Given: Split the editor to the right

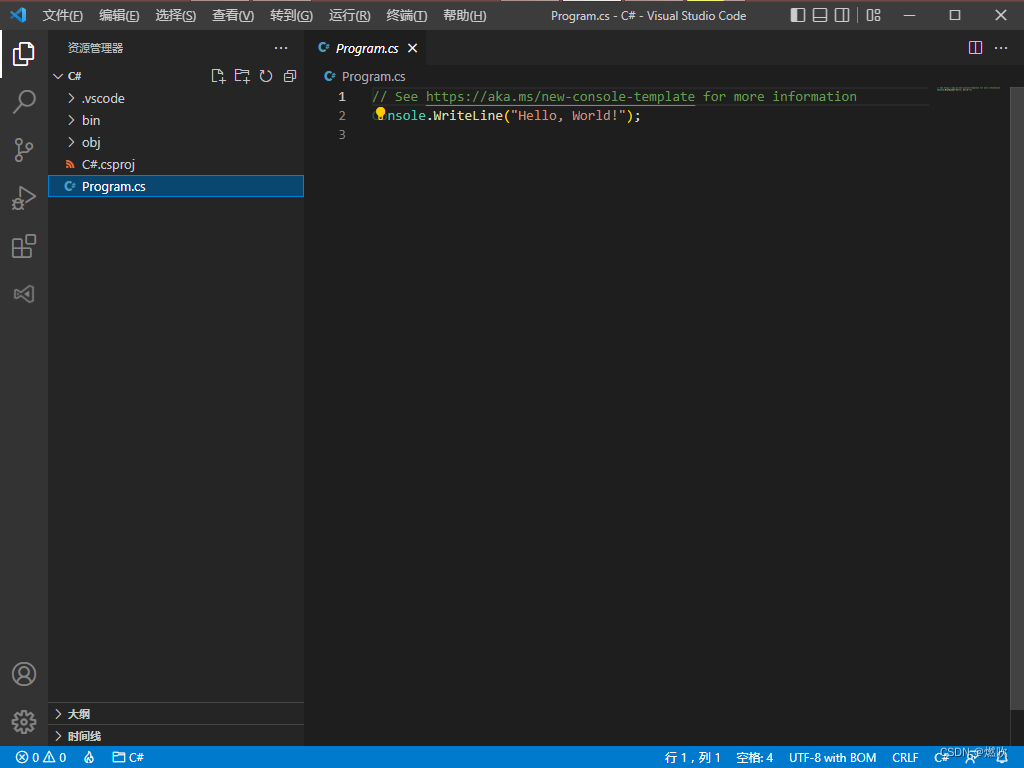Looking at the screenshot, I should 975,48.
